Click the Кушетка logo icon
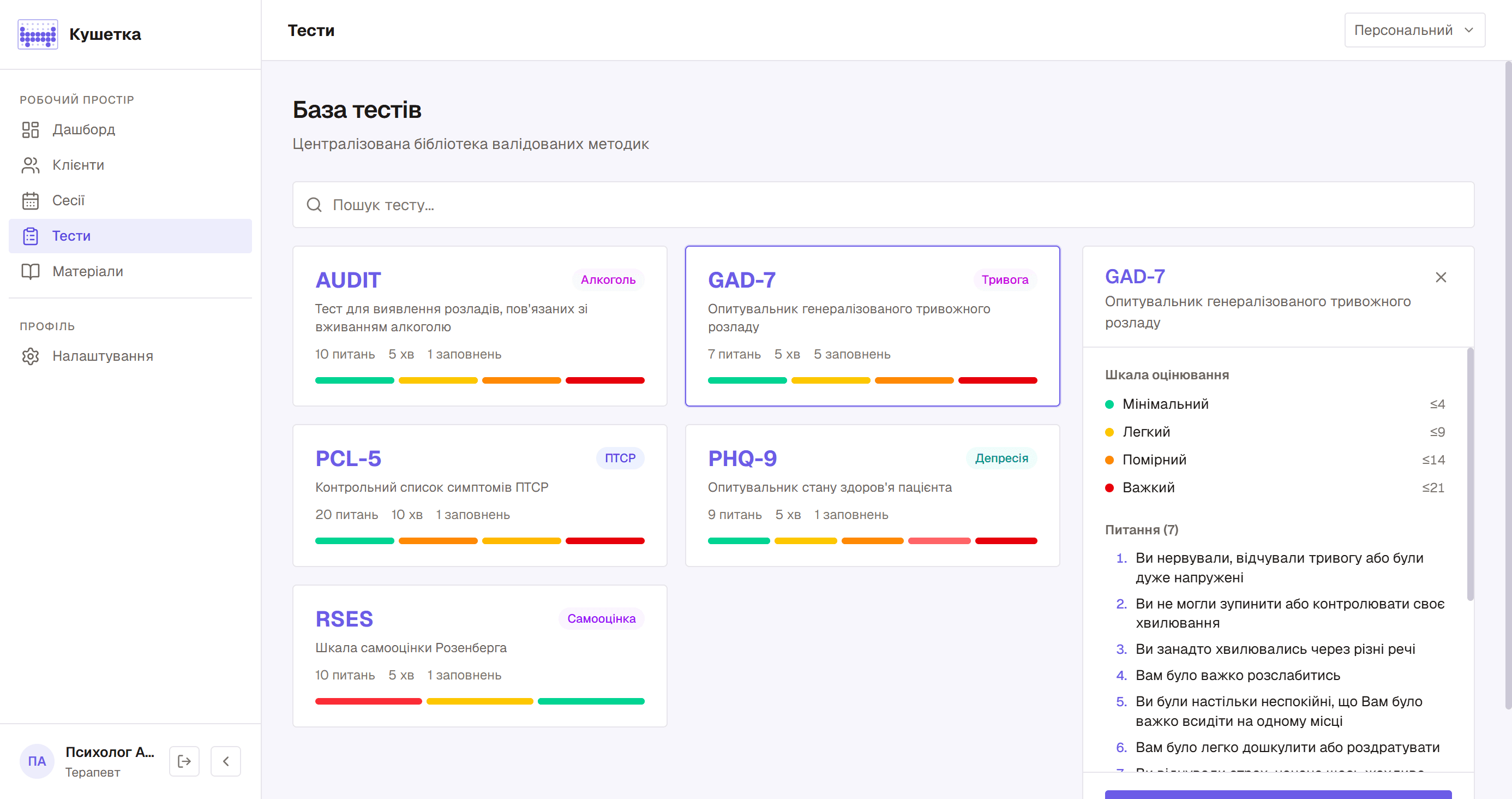This screenshot has width=1512, height=799. [38, 34]
